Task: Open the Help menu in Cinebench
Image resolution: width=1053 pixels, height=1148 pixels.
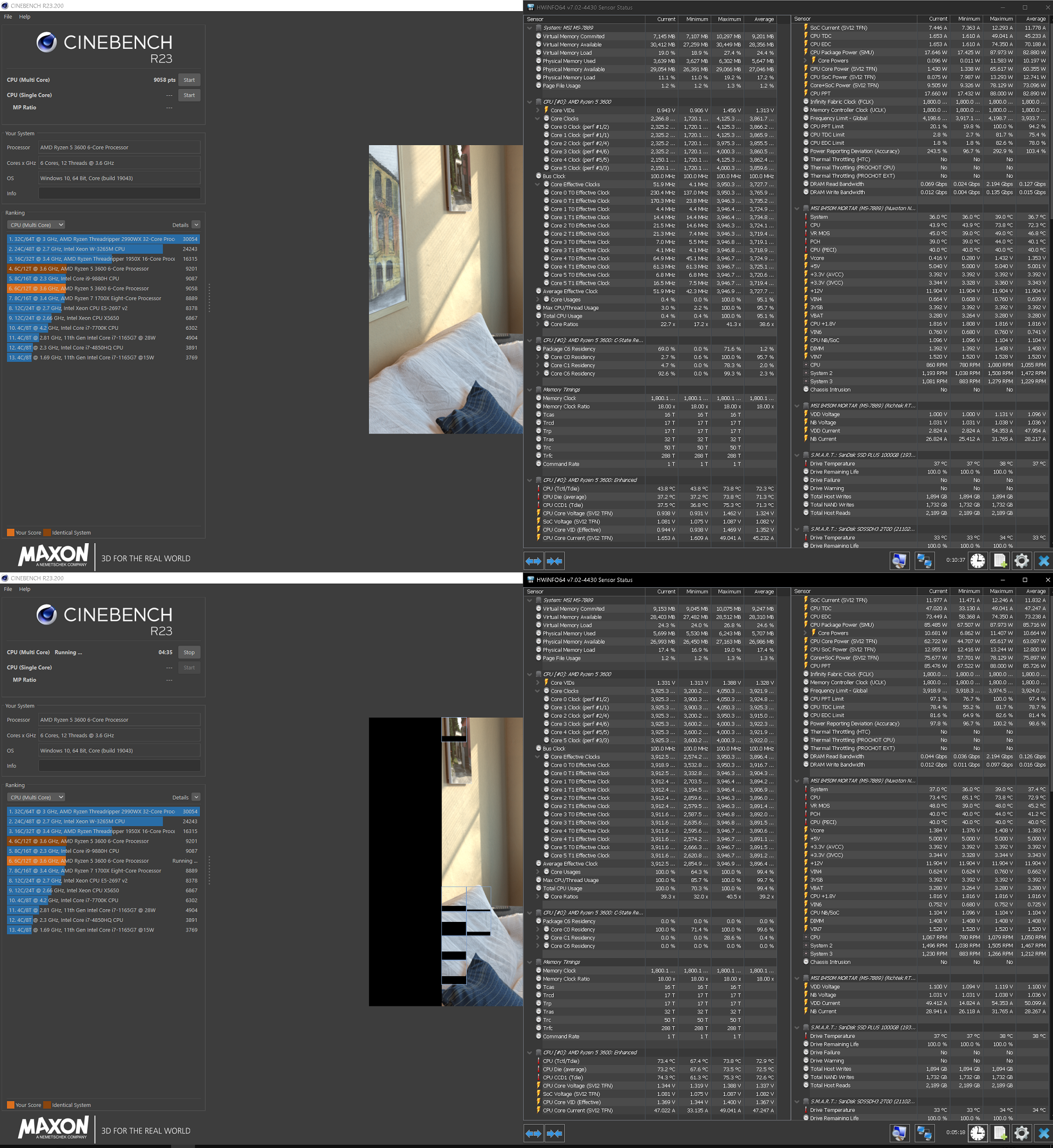Action: pyautogui.click(x=24, y=16)
